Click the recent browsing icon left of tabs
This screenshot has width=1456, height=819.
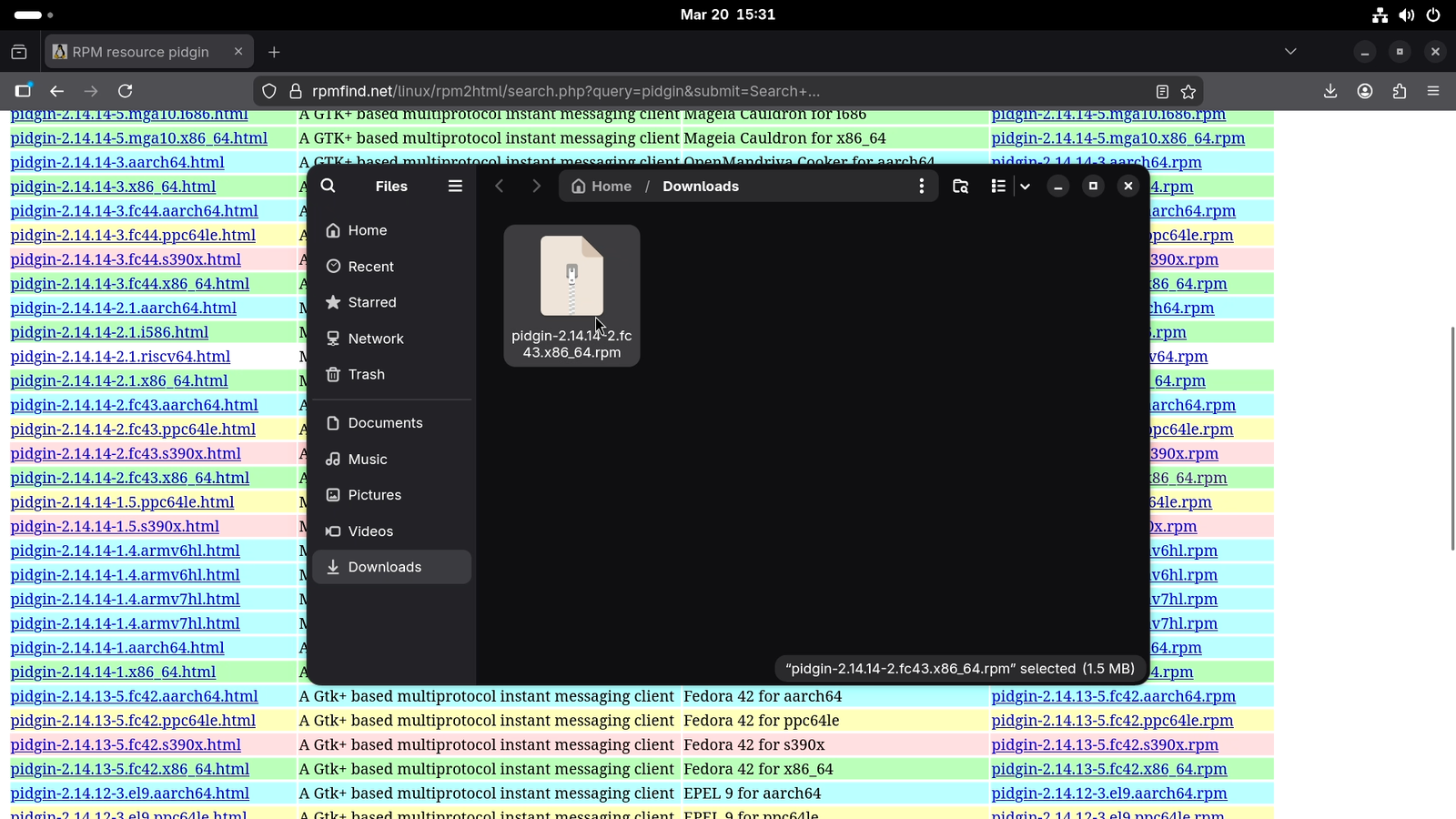pyautogui.click(x=19, y=52)
